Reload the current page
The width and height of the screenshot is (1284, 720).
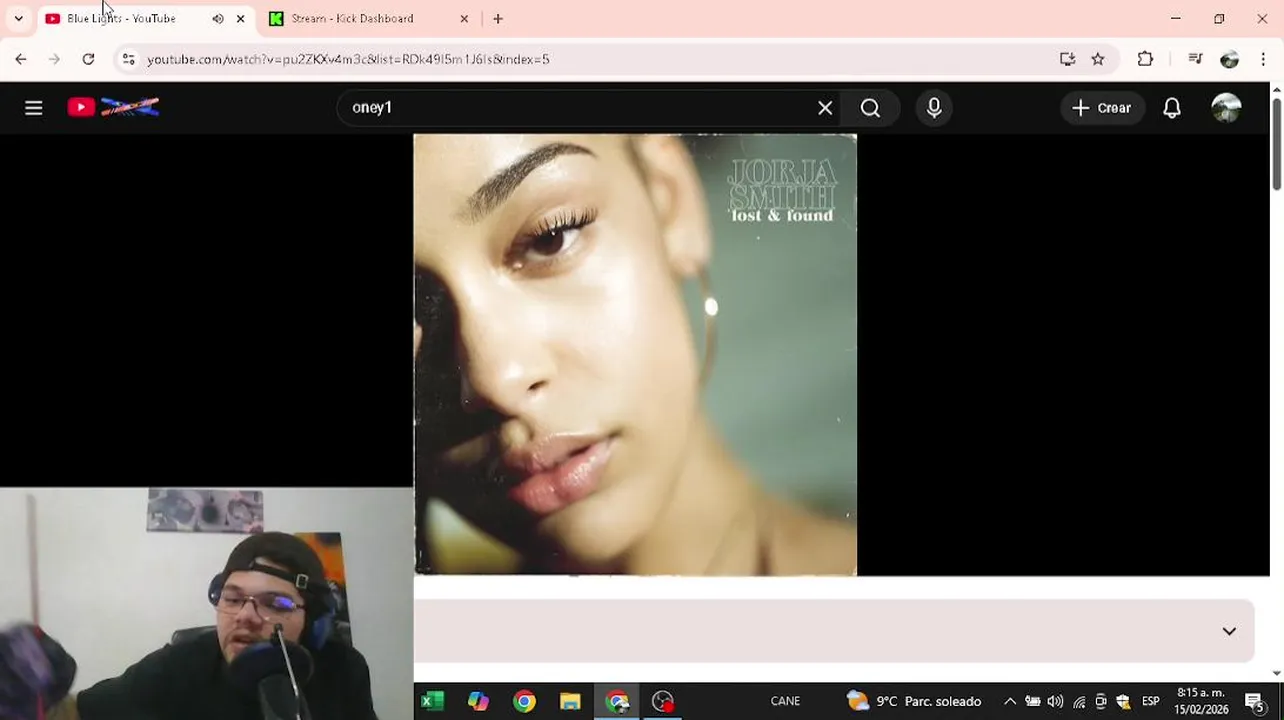click(88, 59)
